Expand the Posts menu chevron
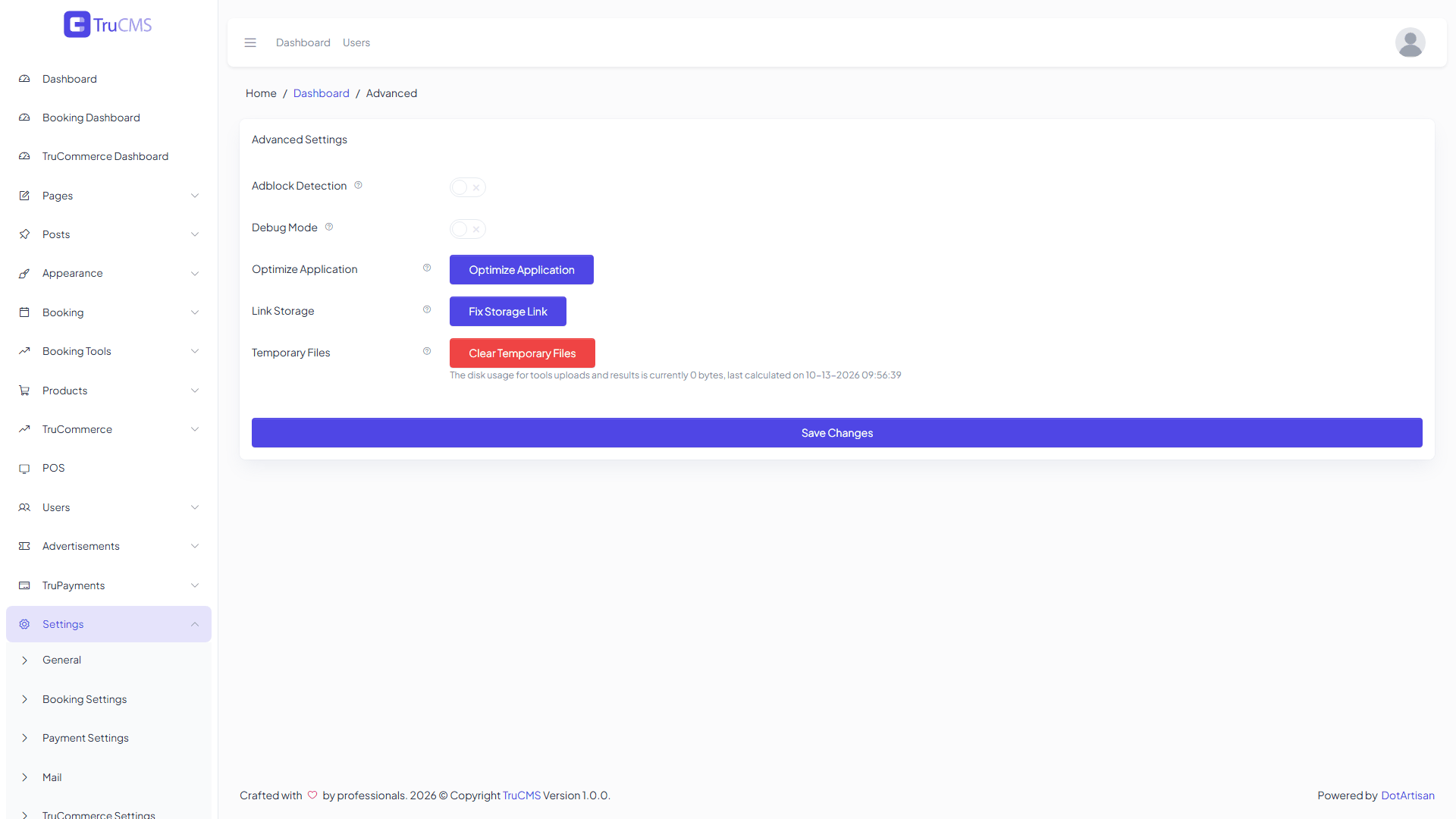Image resolution: width=1456 pixels, height=819 pixels. point(195,234)
